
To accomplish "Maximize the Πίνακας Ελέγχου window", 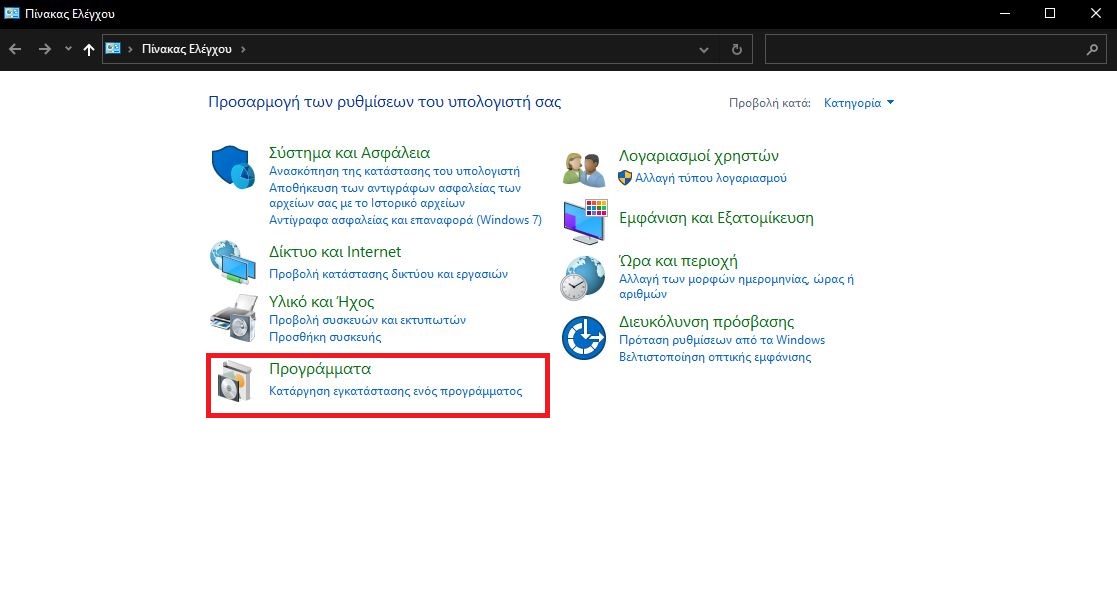I will [x=1049, y=14].
